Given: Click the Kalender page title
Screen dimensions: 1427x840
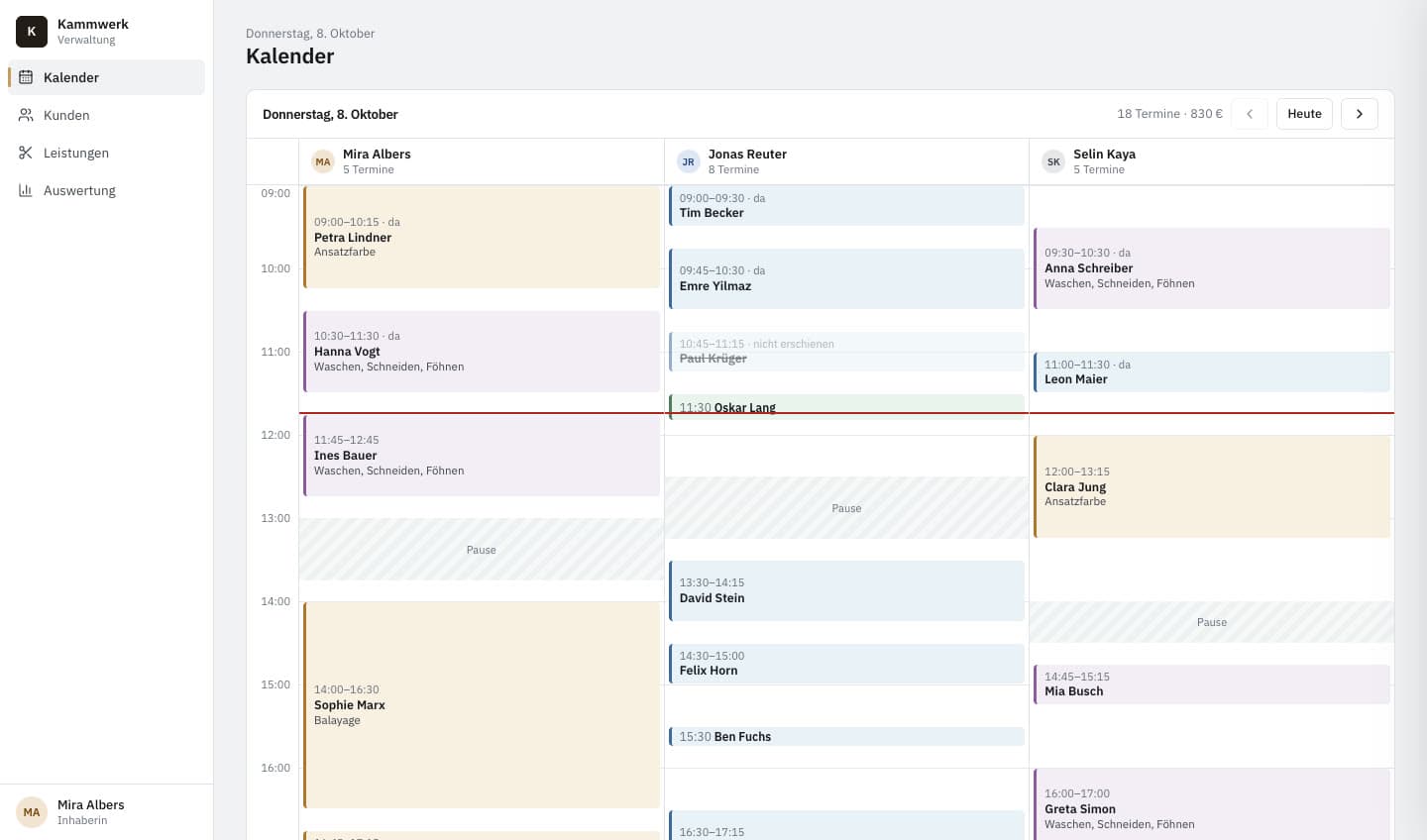Looking at the screenshot, I should [290, 56].
